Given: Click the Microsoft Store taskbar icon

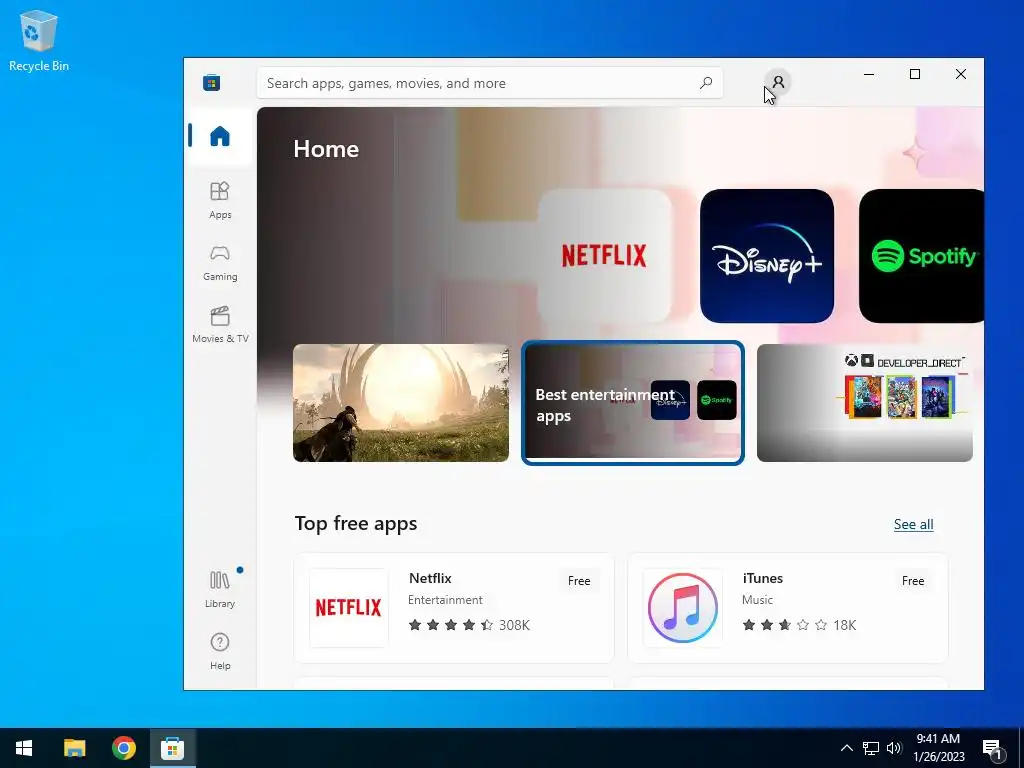Looking at the screenshot, I should point(172,748).
